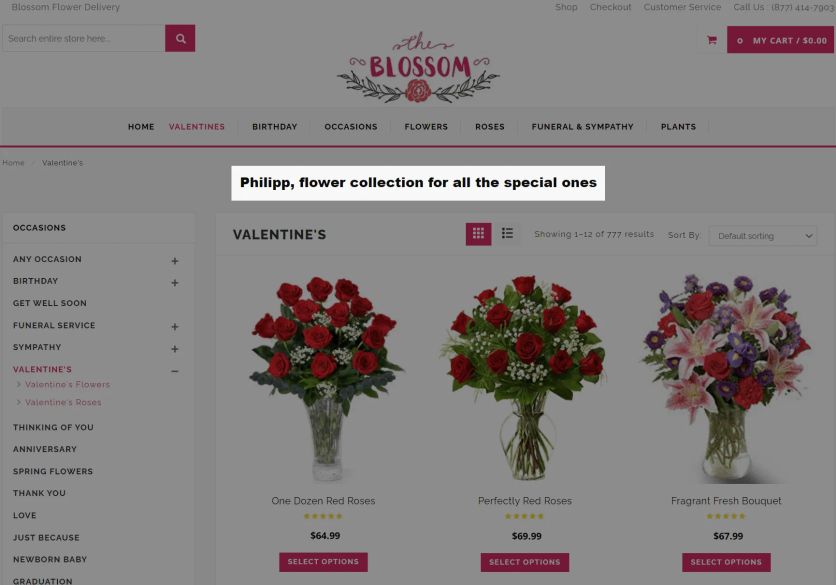Click The Blossom logo
This screenshot has width=836, height=585.
(419, 67)
